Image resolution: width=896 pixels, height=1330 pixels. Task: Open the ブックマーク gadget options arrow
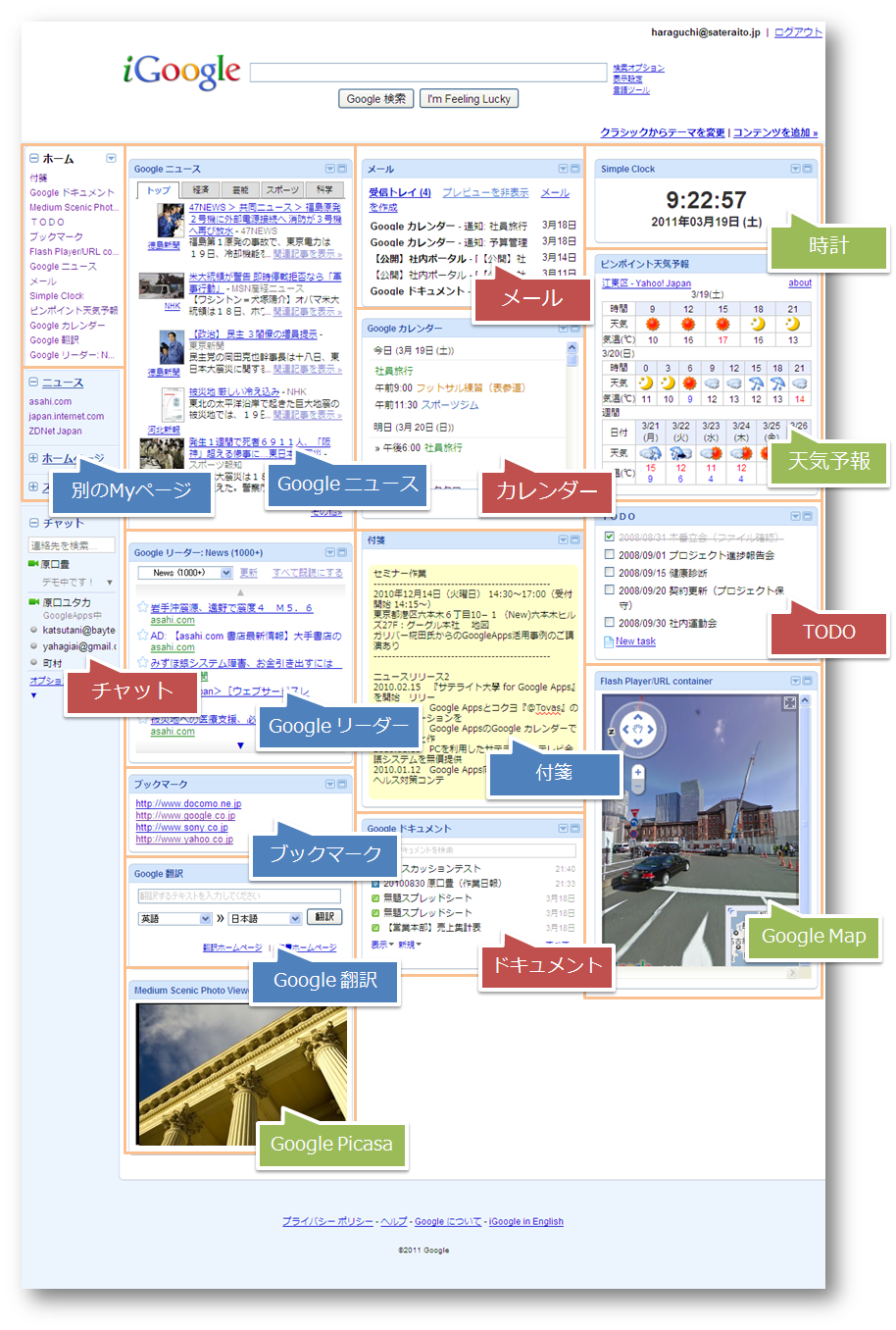(329, 784)
